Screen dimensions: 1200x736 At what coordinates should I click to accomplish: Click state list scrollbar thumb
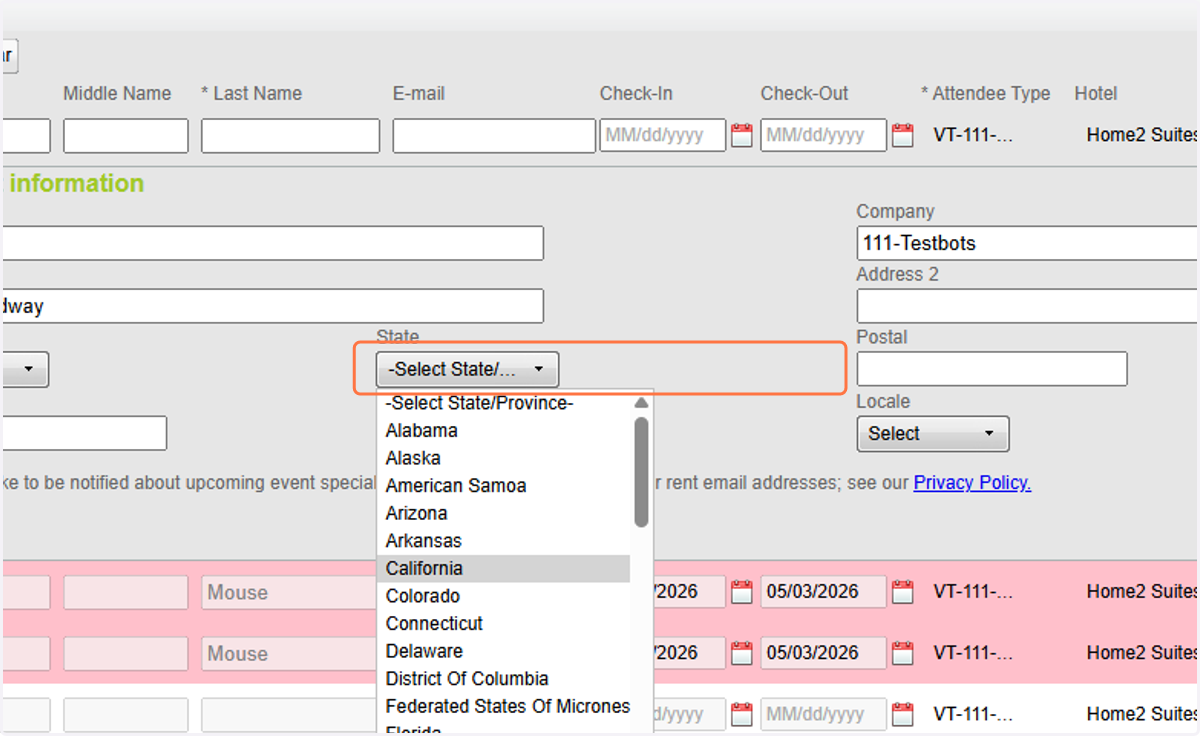tap(641, 471)
